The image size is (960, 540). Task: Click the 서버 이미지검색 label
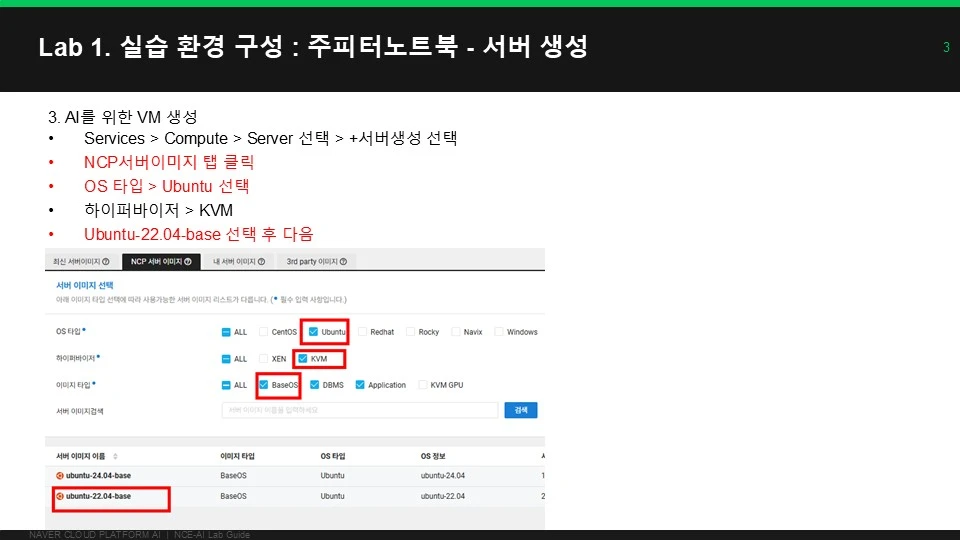80,411
